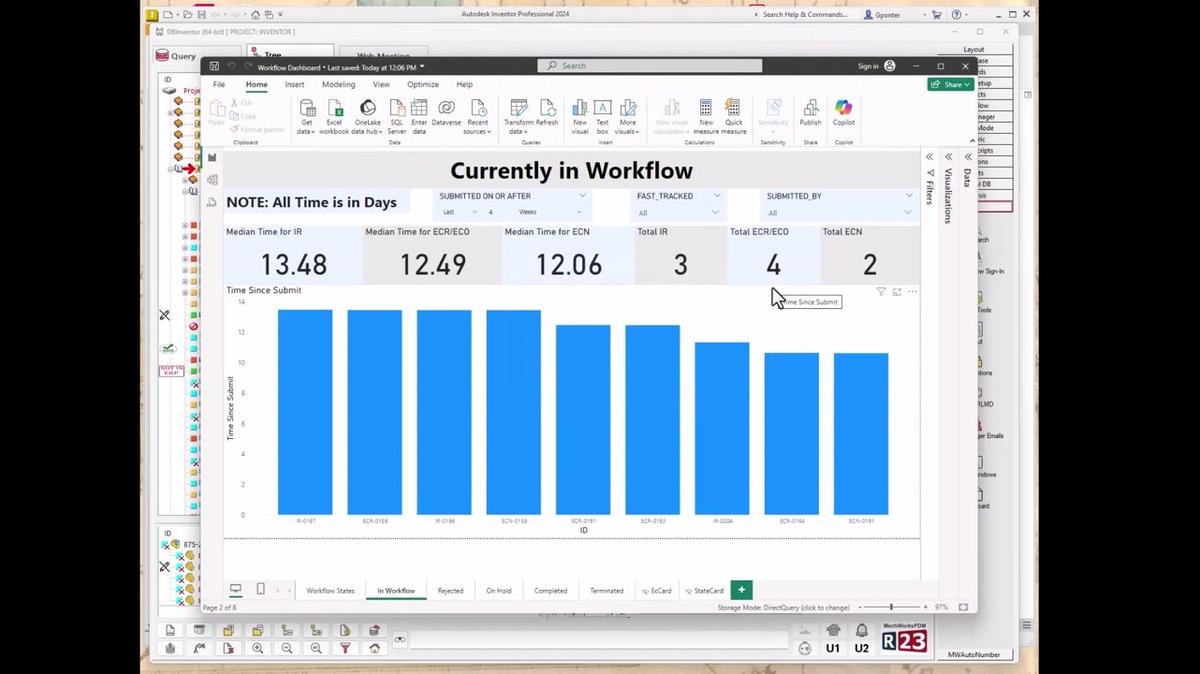The image size is (1200, 674).
Task: Open Terminated page tab
Action: pos(606,591)
